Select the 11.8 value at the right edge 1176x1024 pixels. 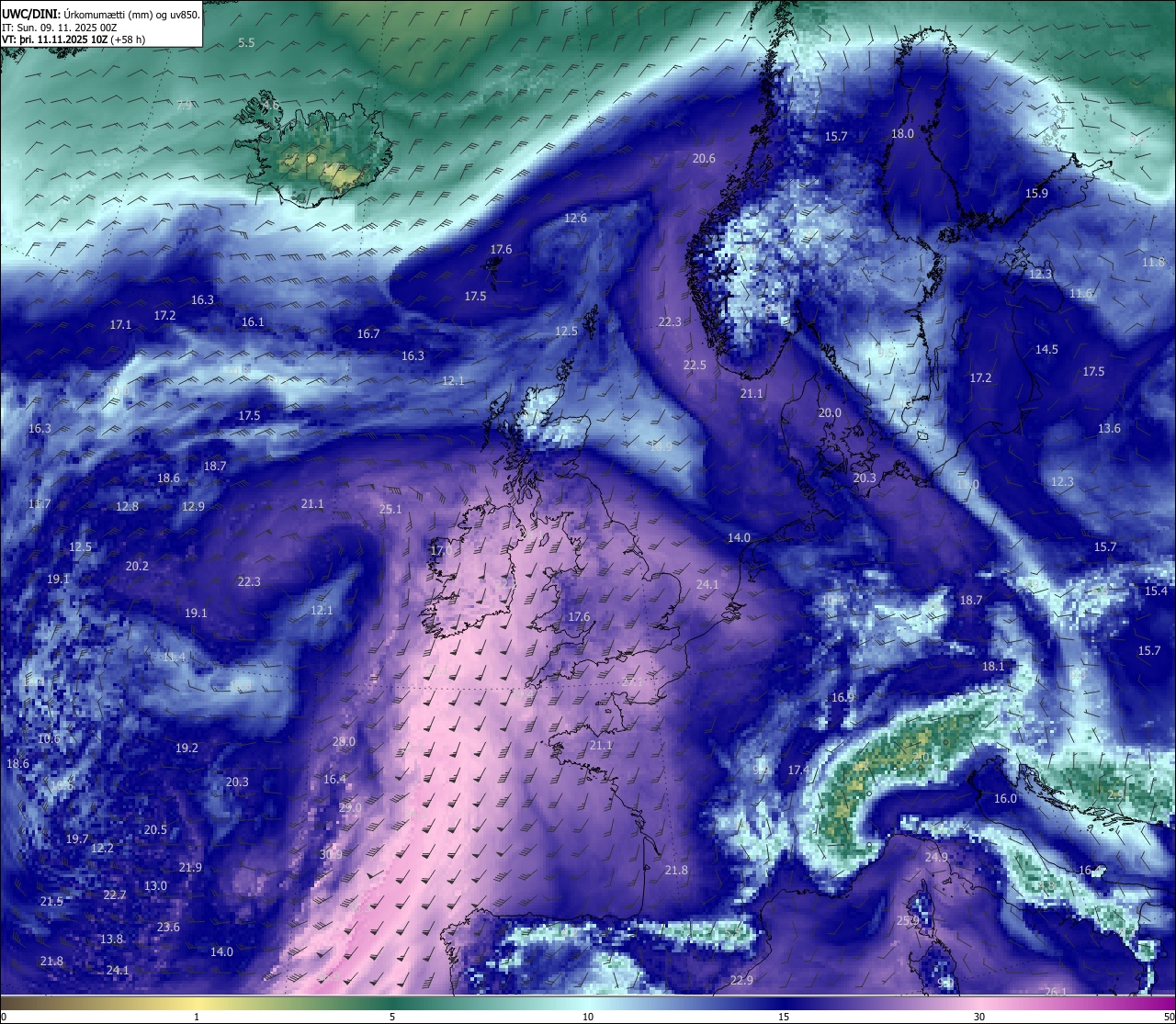[1154, 263]
